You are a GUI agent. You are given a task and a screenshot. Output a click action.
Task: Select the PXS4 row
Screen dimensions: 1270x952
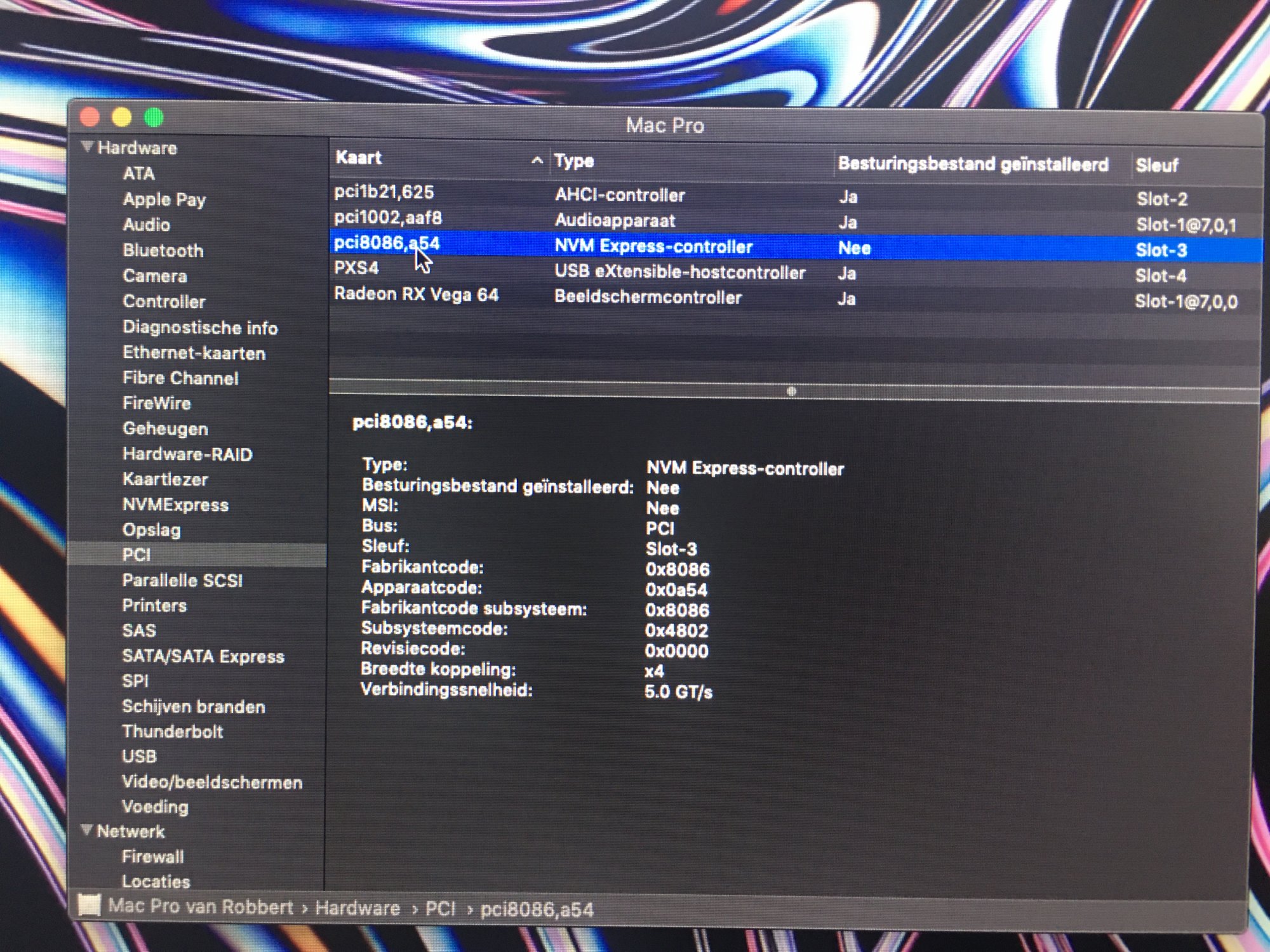[x=796, y=272]
